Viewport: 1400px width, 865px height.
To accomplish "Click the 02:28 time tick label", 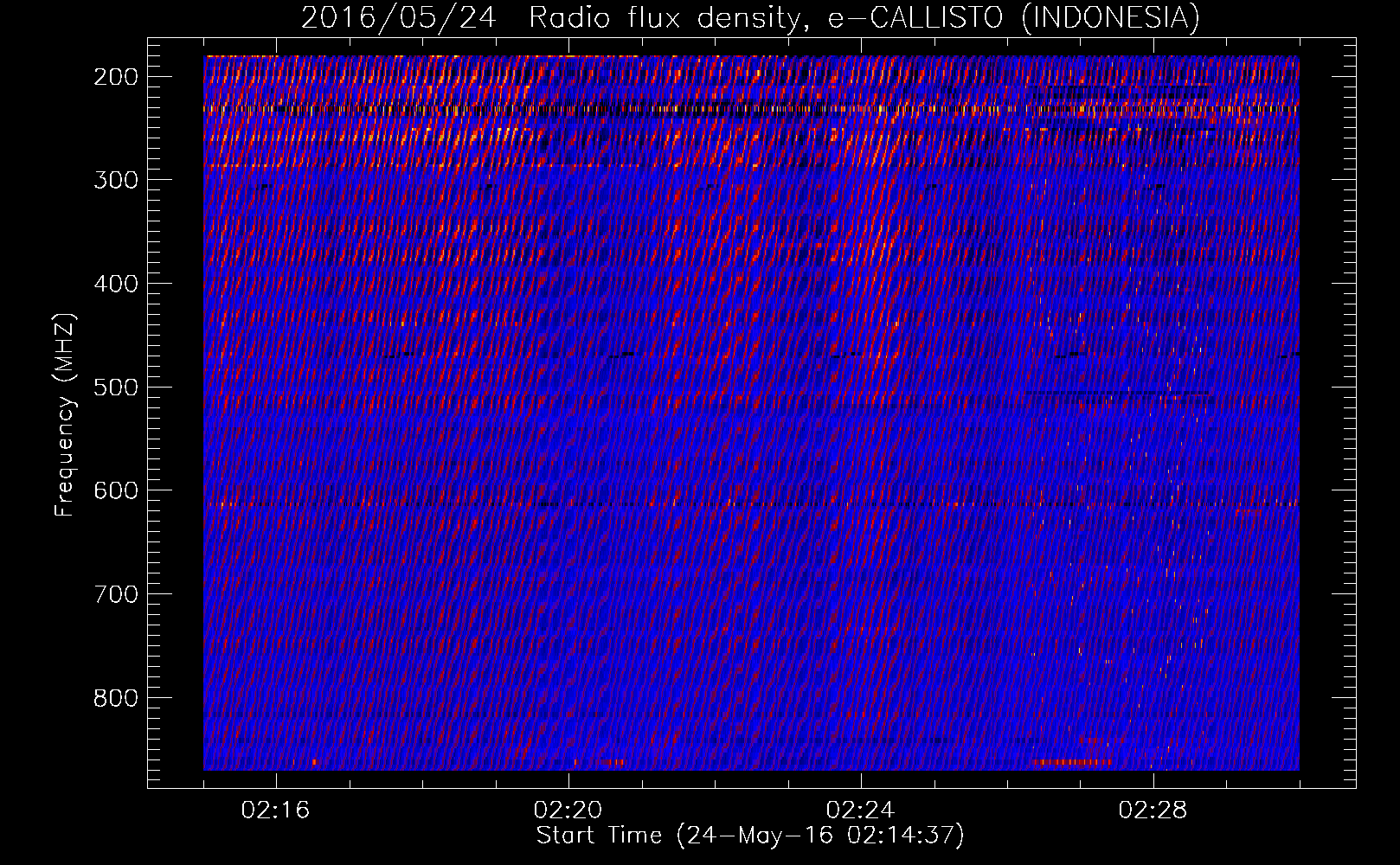I will [x=1153, y=811].
